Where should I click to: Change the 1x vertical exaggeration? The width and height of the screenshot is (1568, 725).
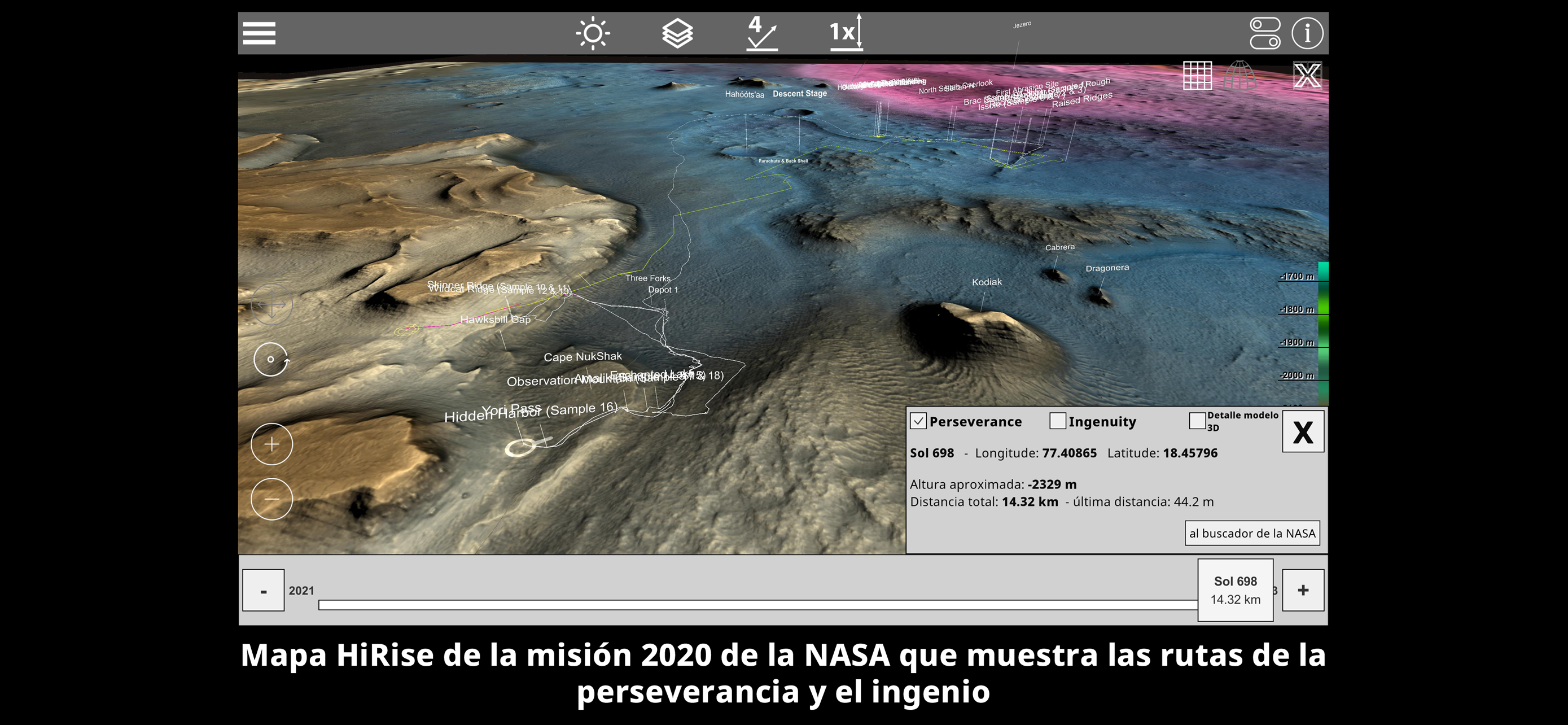[x=846, y=32]
